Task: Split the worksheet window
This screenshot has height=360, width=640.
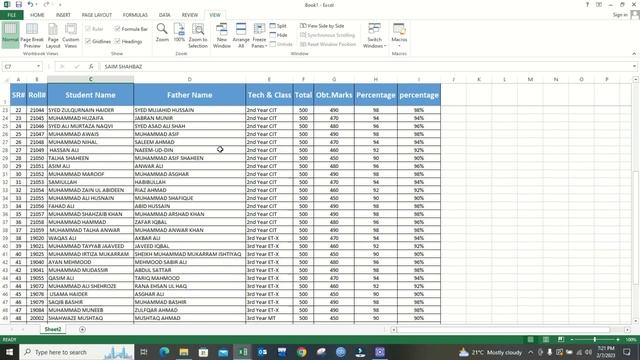Action: [278, 26]
